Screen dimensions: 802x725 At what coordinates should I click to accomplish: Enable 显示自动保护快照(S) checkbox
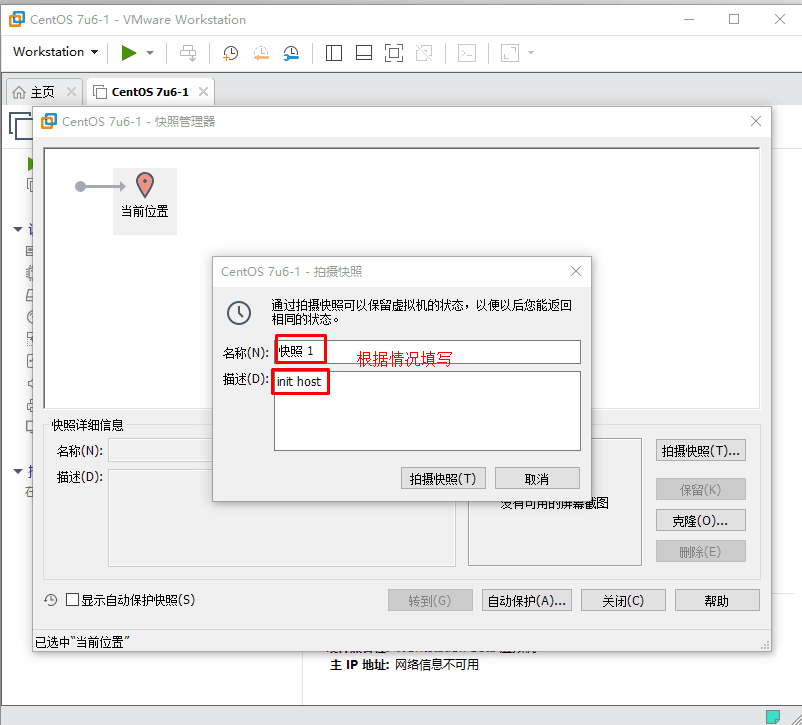coord(73,600)
